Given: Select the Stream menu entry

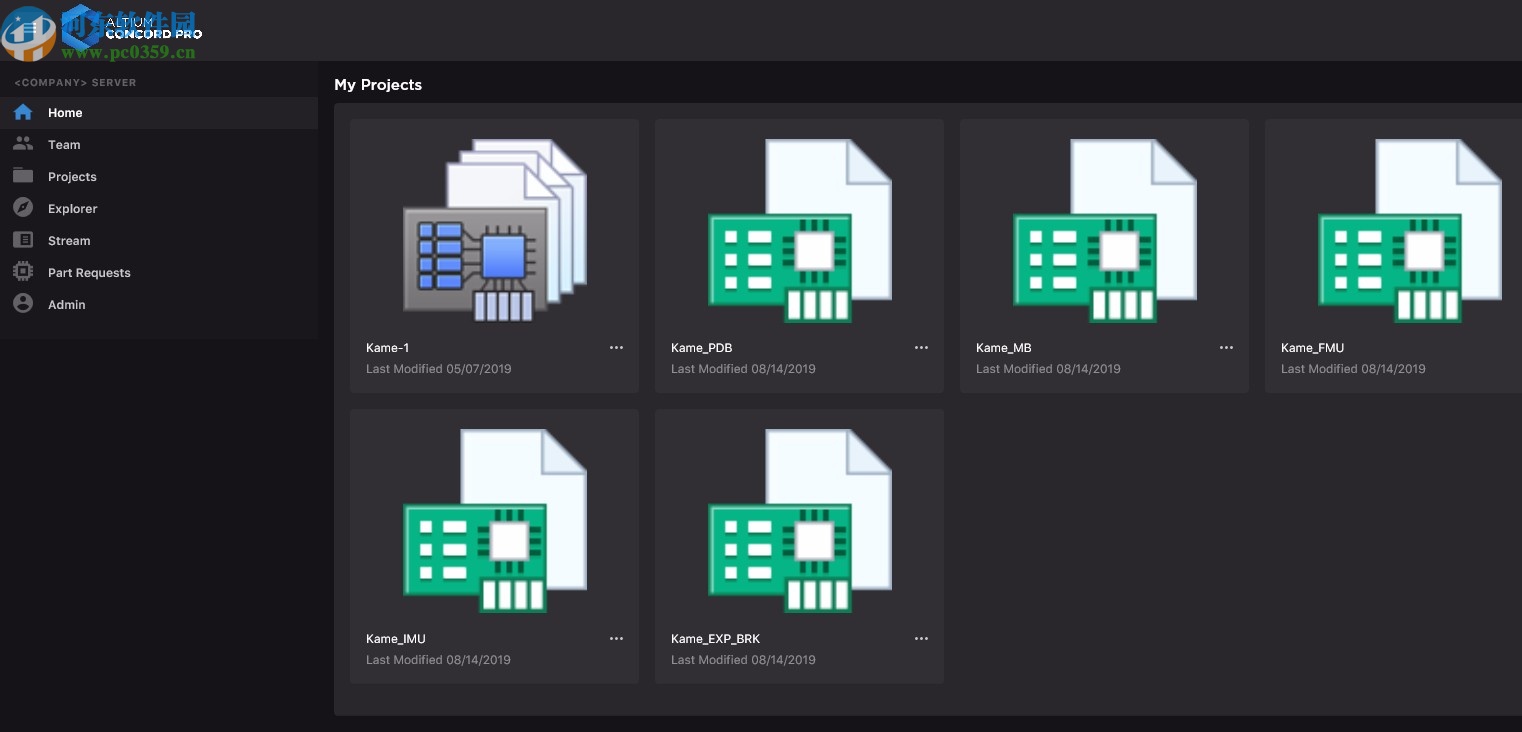Looking at the screenshot, I should pyautogui.click(x=68, y=240).
